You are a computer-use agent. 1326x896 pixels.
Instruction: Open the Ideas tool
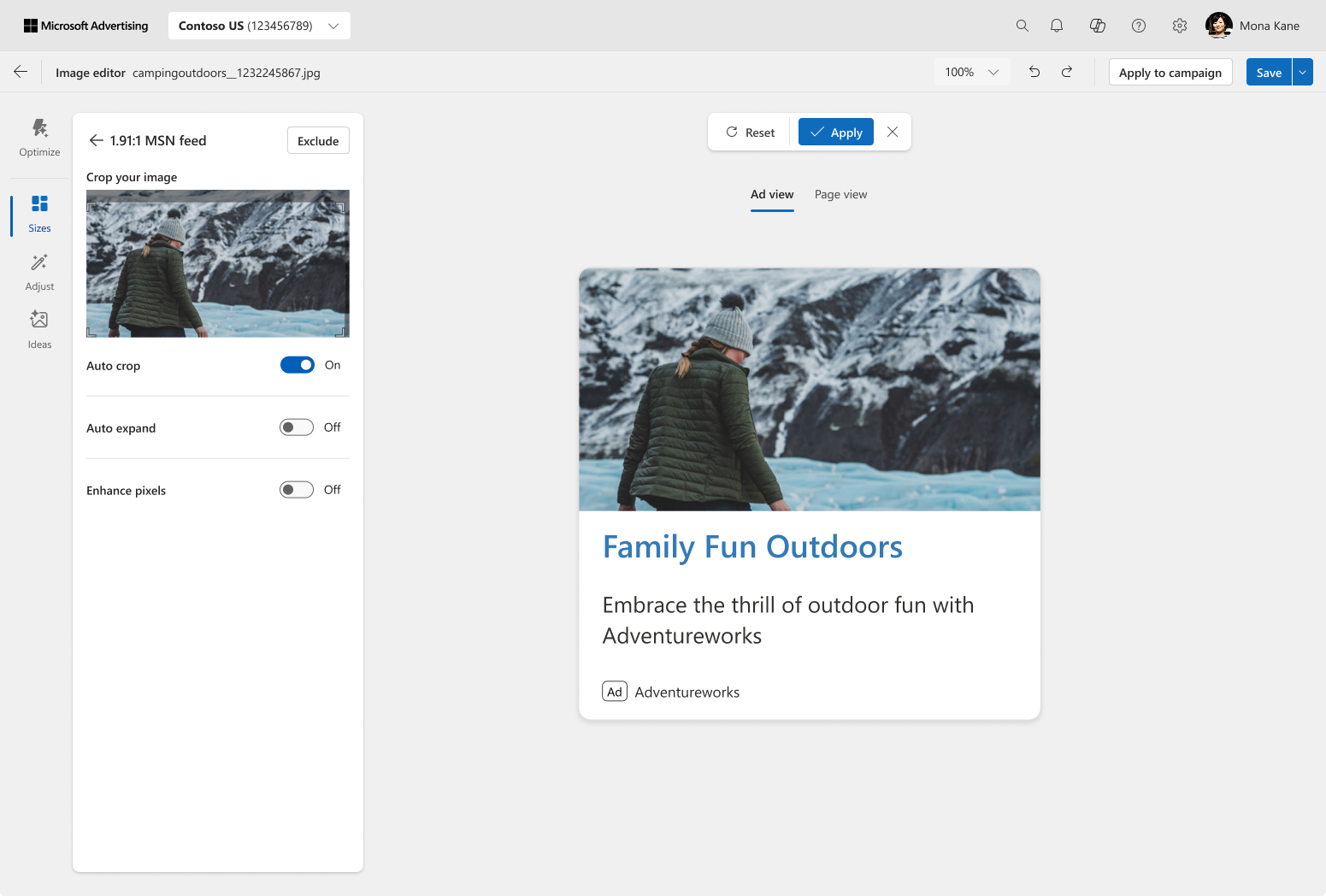(x=39, y=330)
